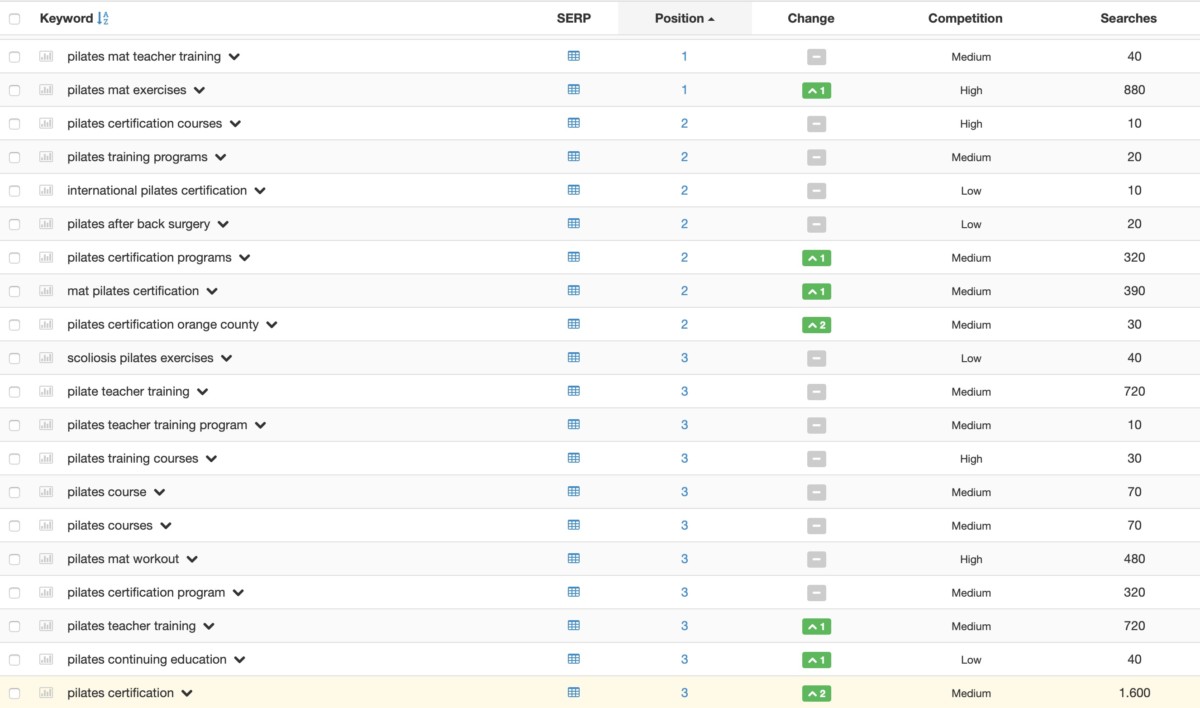Screen dimensions: 1200x708
Task: Expand pilates mat teacher training keyword details
Action: (x=234, y=57)
